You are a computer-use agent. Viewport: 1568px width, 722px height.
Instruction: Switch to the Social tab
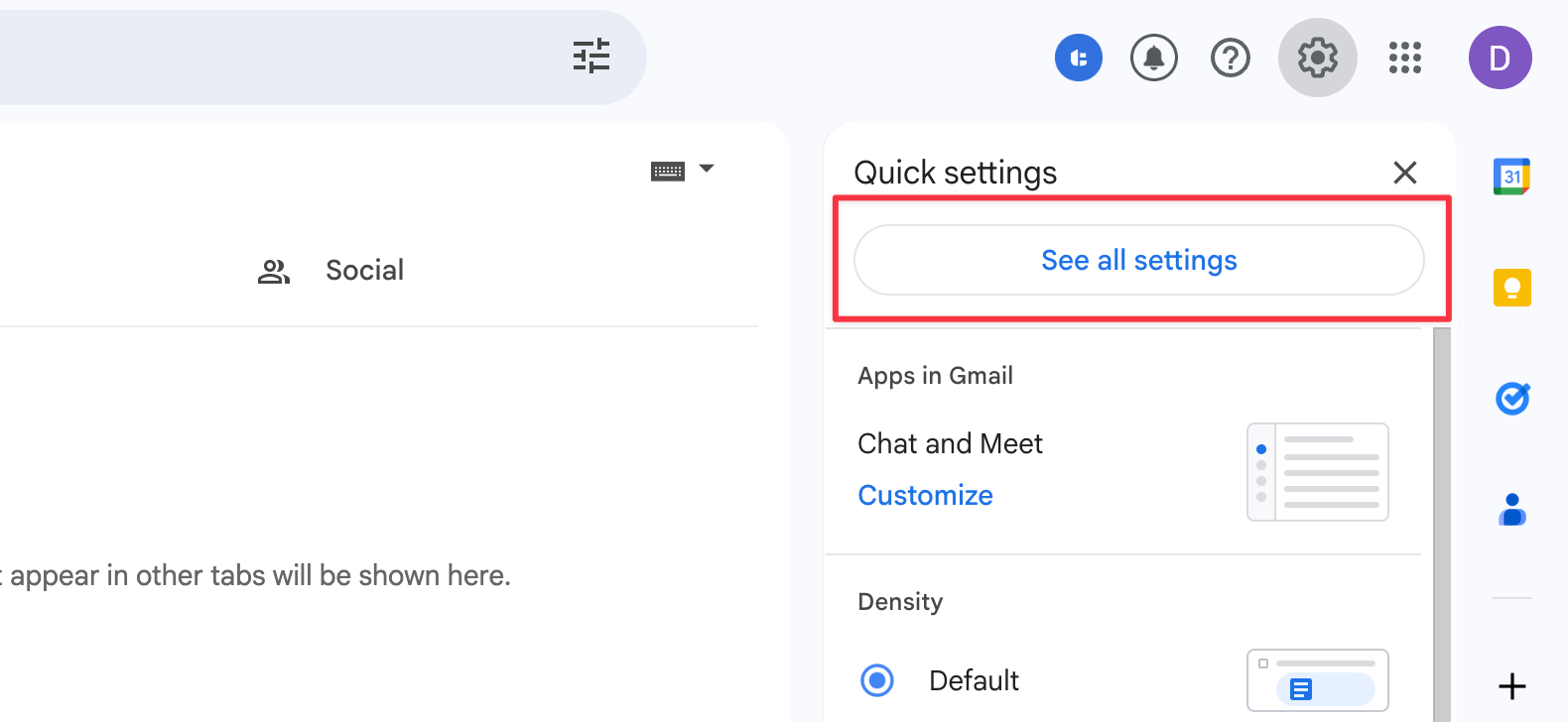tap(331, 270)
